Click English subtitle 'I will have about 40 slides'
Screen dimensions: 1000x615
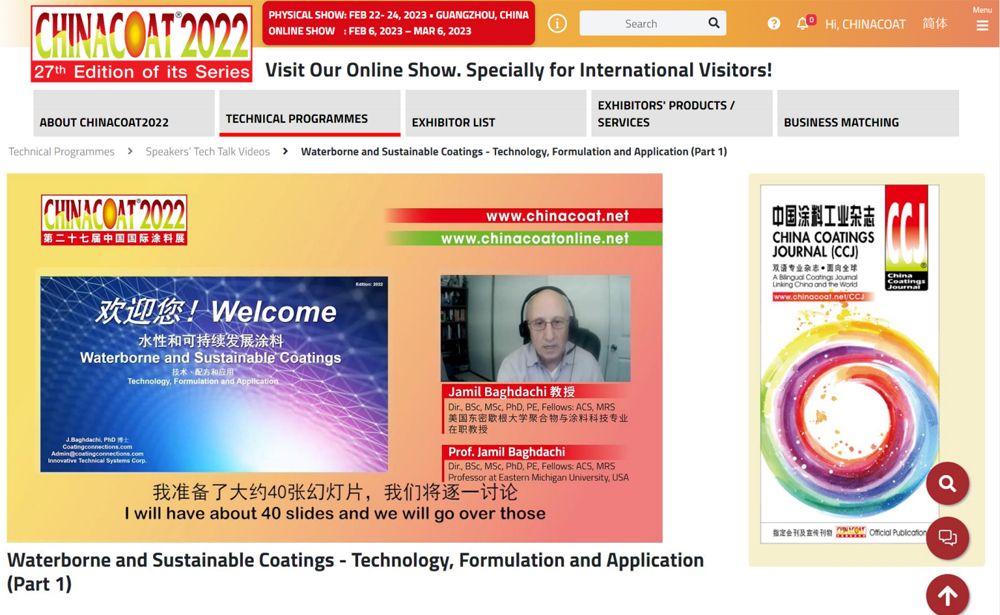tap(335, 514)
